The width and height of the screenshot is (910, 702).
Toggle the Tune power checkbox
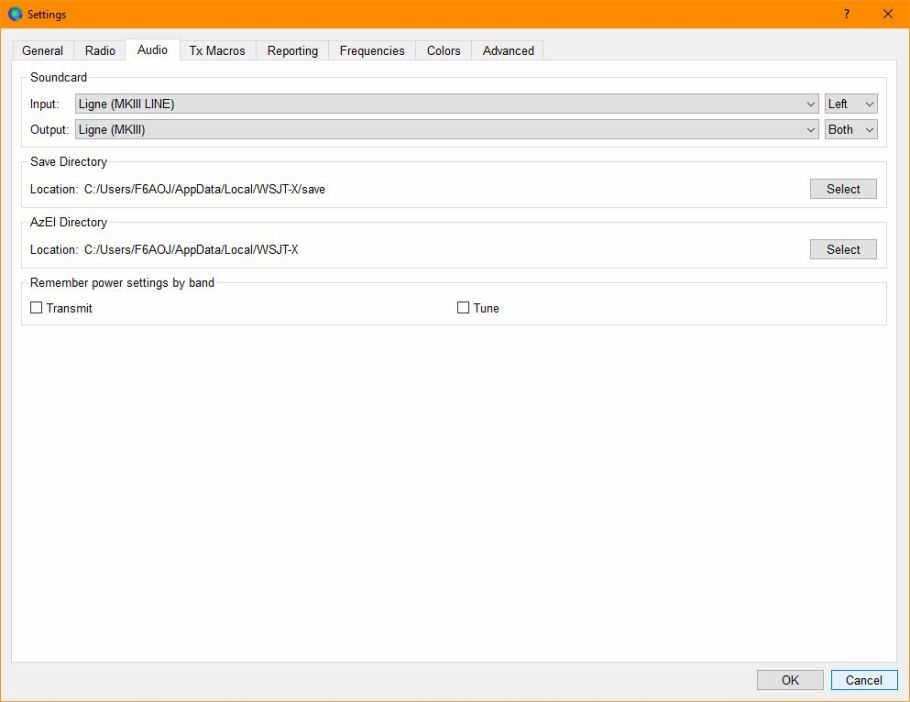click(463, 308)
